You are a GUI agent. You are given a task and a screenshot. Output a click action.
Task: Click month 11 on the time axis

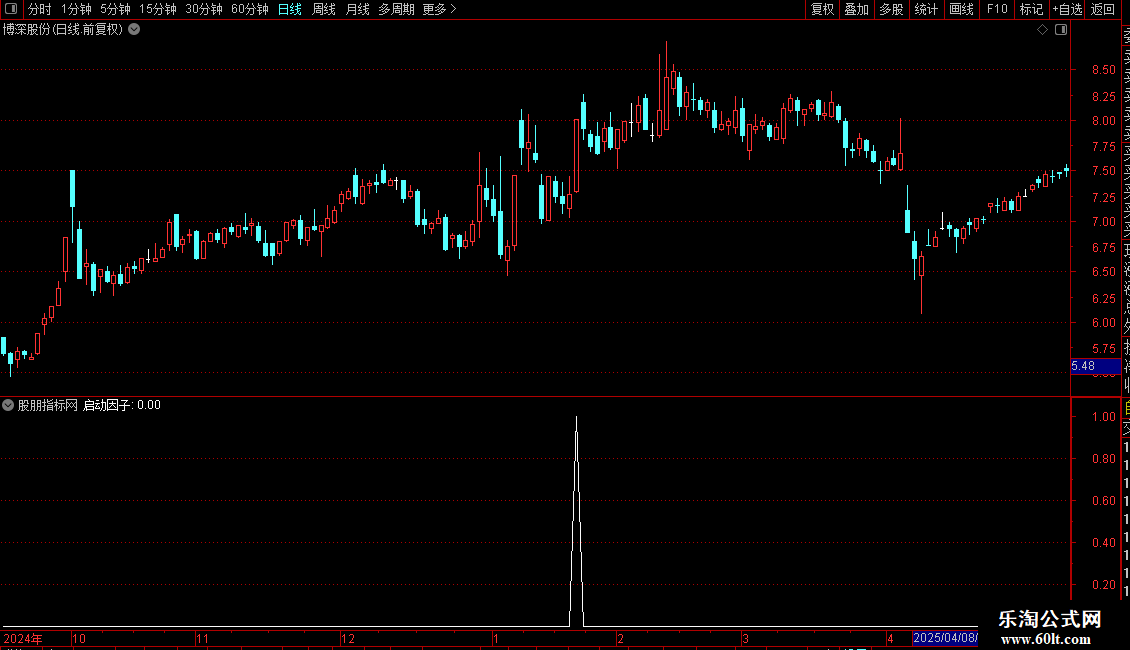tap(203, 638)
